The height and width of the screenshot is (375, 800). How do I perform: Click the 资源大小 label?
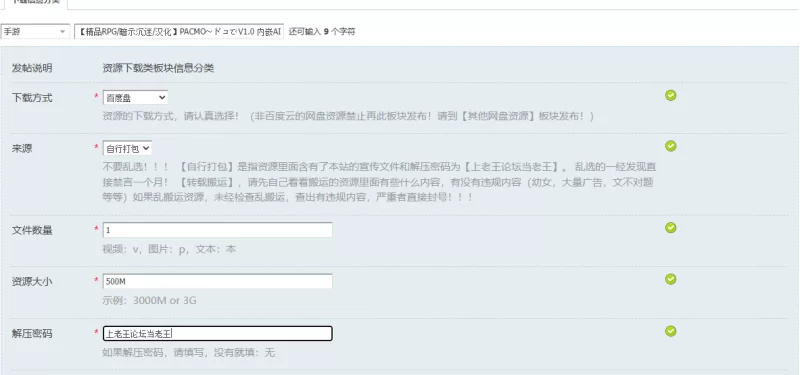32,281
